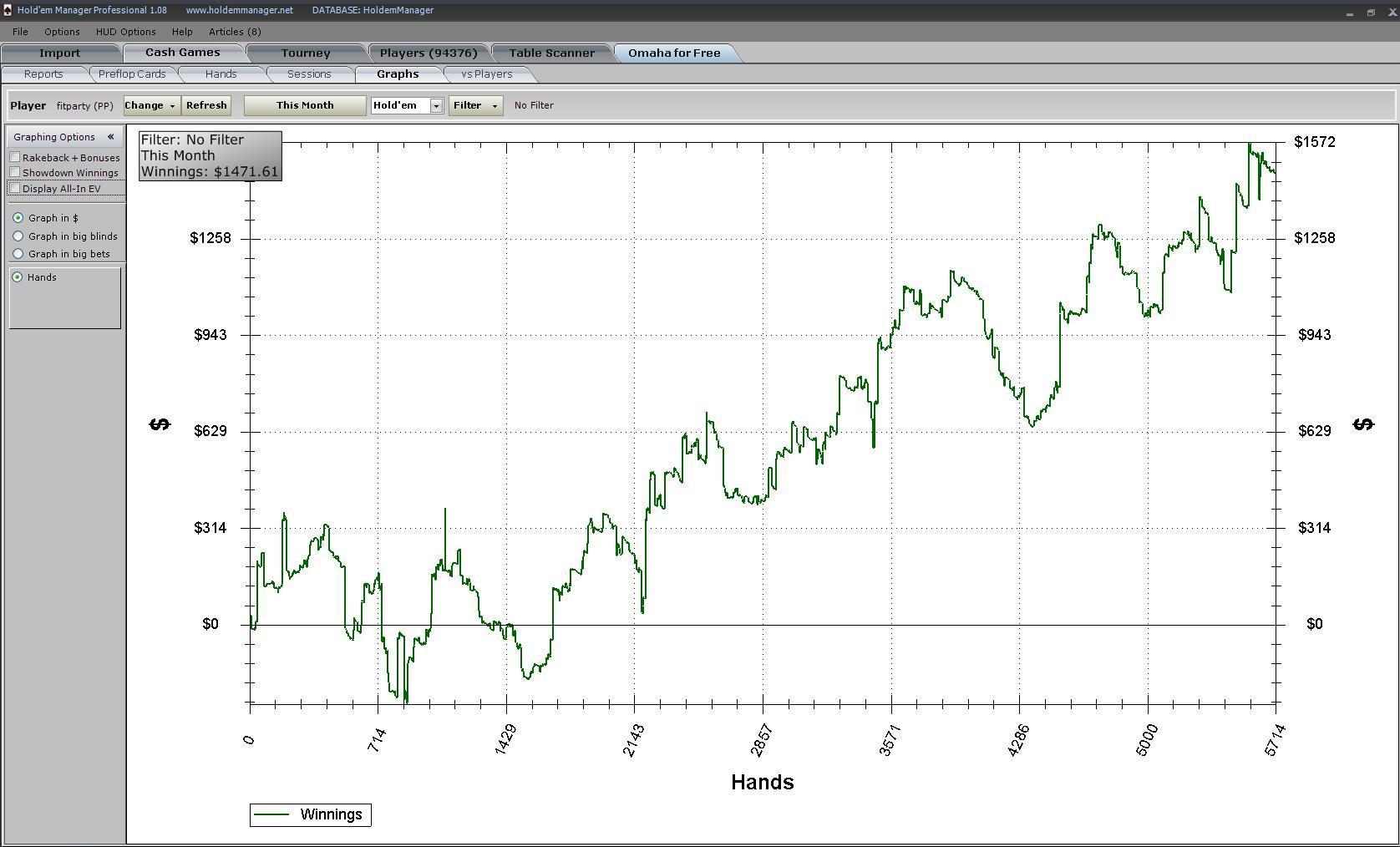Open the Players (94376) tab
1400x847 pixels.
tap(429, 53)
